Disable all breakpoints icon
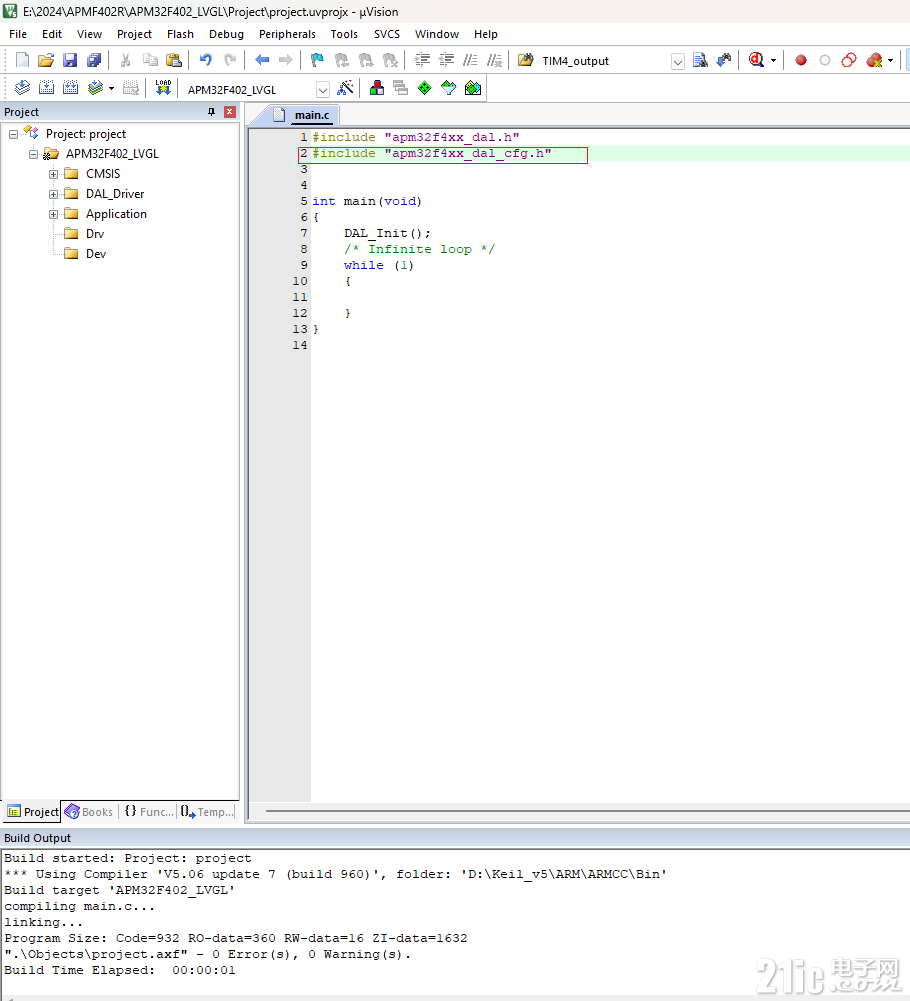Image resolution: width=910 pixels, height=1001 pixels. (x=849, y=60)
